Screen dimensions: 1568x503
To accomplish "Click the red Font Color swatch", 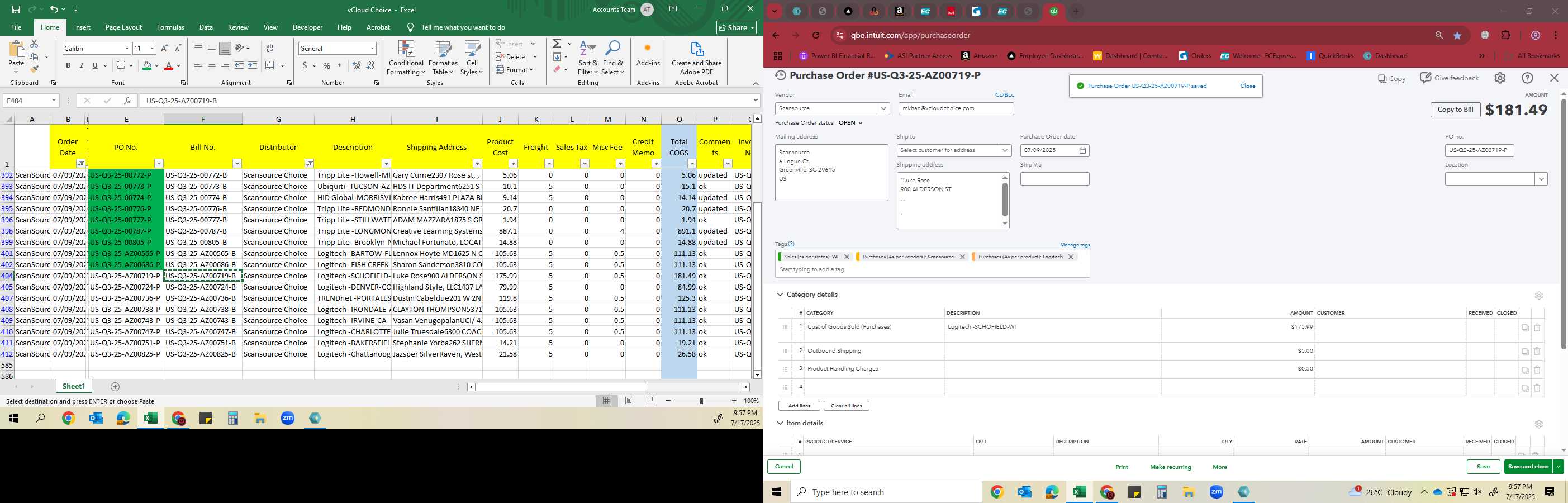I will [169, 65].
